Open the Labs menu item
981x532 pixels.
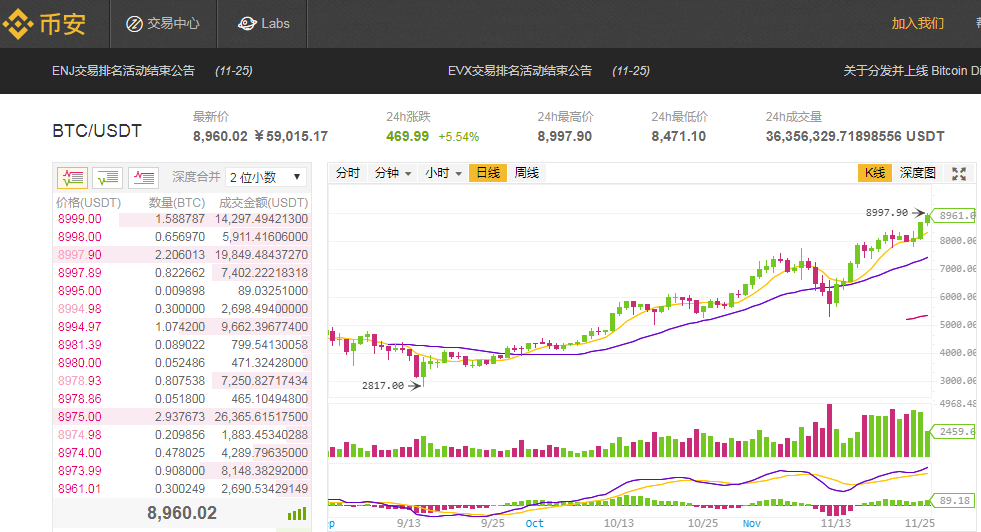pos(264,23)
